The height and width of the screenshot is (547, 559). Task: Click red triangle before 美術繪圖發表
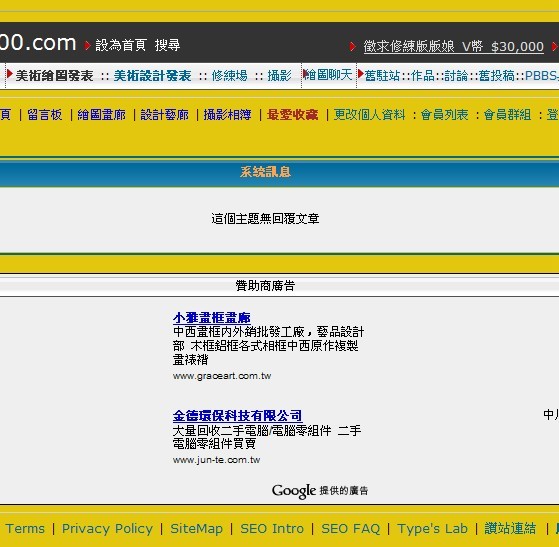click(10, 74)
